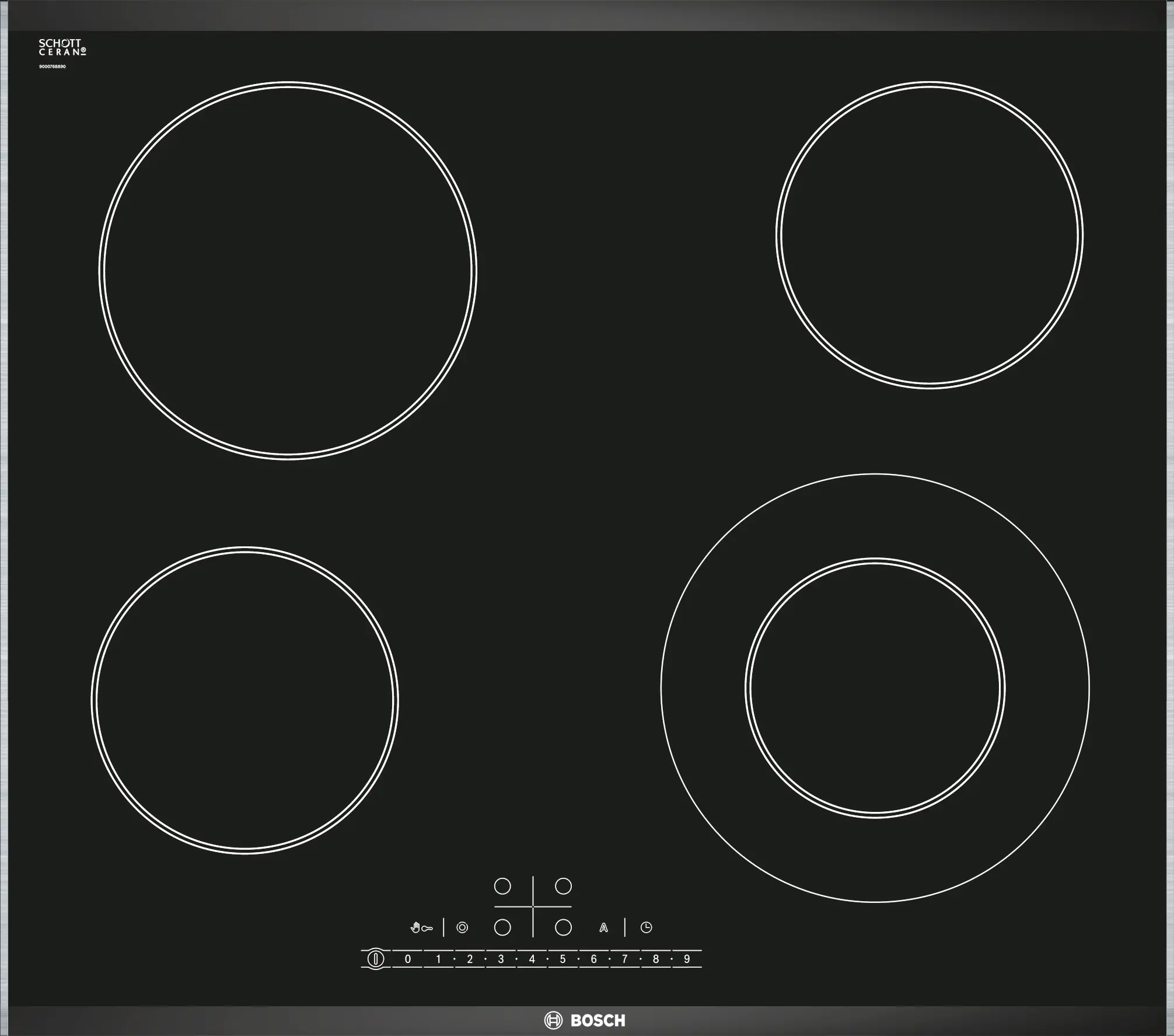
Task: Touch the front-left cooking zone
Action: [x=245, y=700]
